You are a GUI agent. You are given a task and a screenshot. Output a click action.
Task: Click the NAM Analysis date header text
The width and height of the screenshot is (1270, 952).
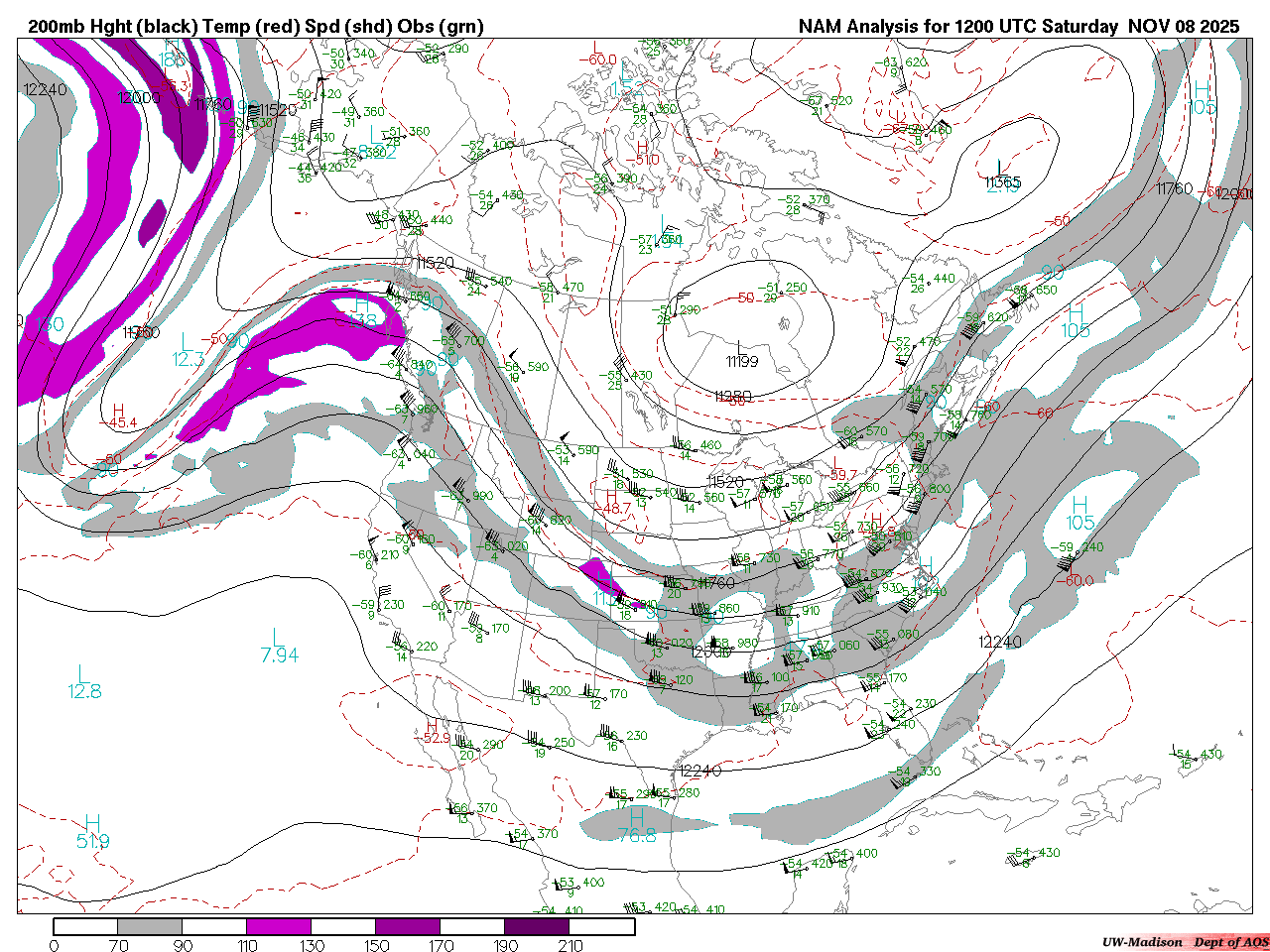coord(1018,26)
